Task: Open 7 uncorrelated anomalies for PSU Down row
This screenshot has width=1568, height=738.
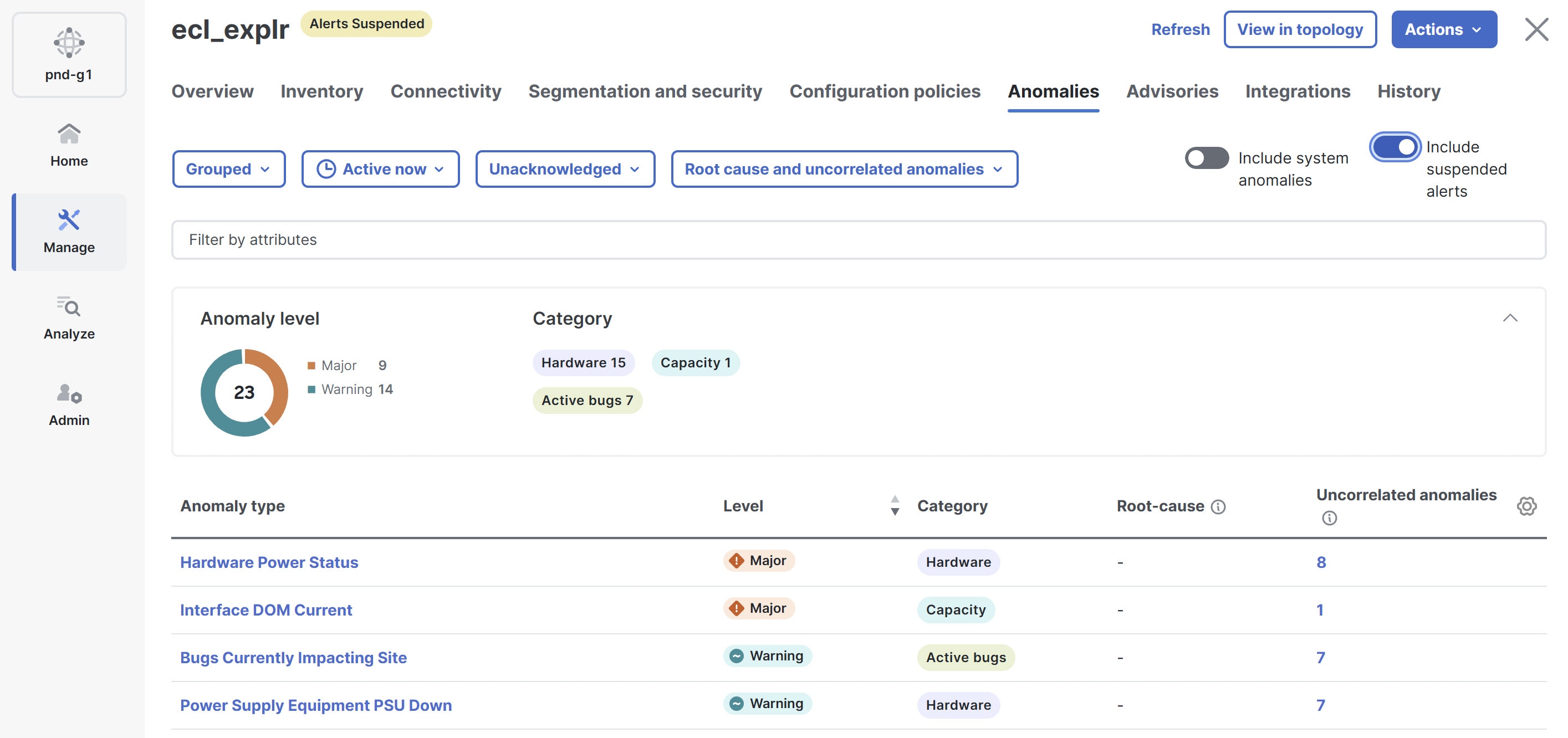Action: point(1320,705)
